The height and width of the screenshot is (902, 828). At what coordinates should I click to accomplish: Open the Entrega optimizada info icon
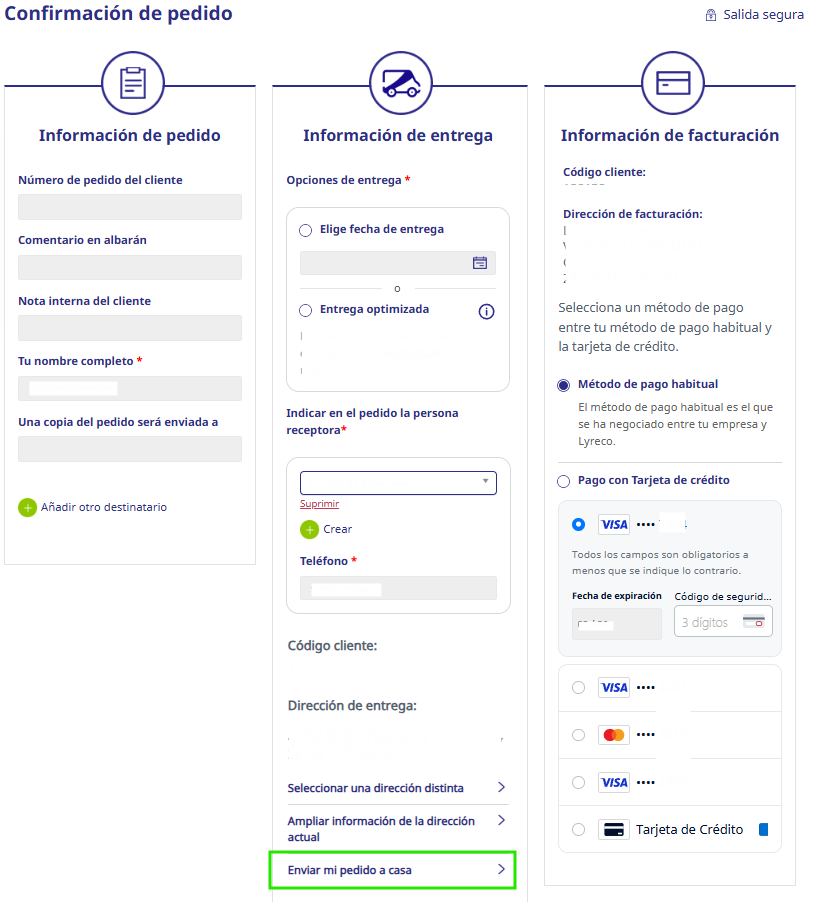[x=486, y=311]
